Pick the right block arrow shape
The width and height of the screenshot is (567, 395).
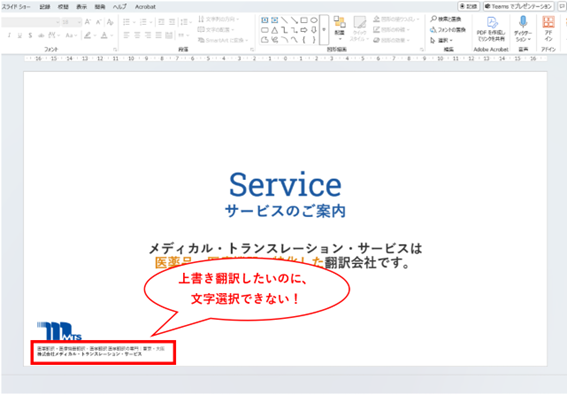304,30
